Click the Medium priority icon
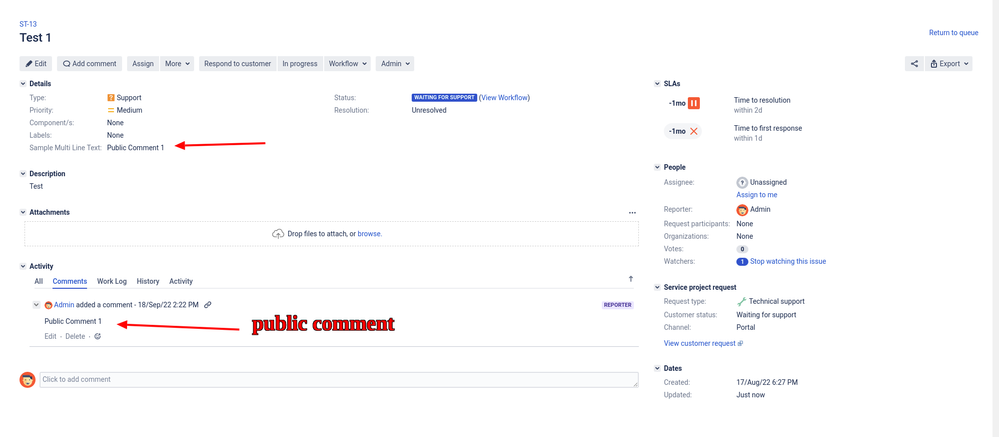999x437 pixels. click(111, 110)
